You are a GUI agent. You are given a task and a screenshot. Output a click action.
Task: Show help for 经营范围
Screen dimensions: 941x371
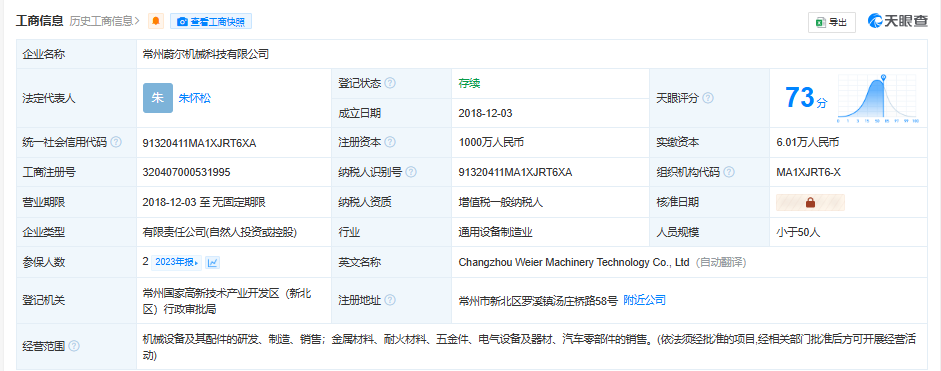point(74,346)
